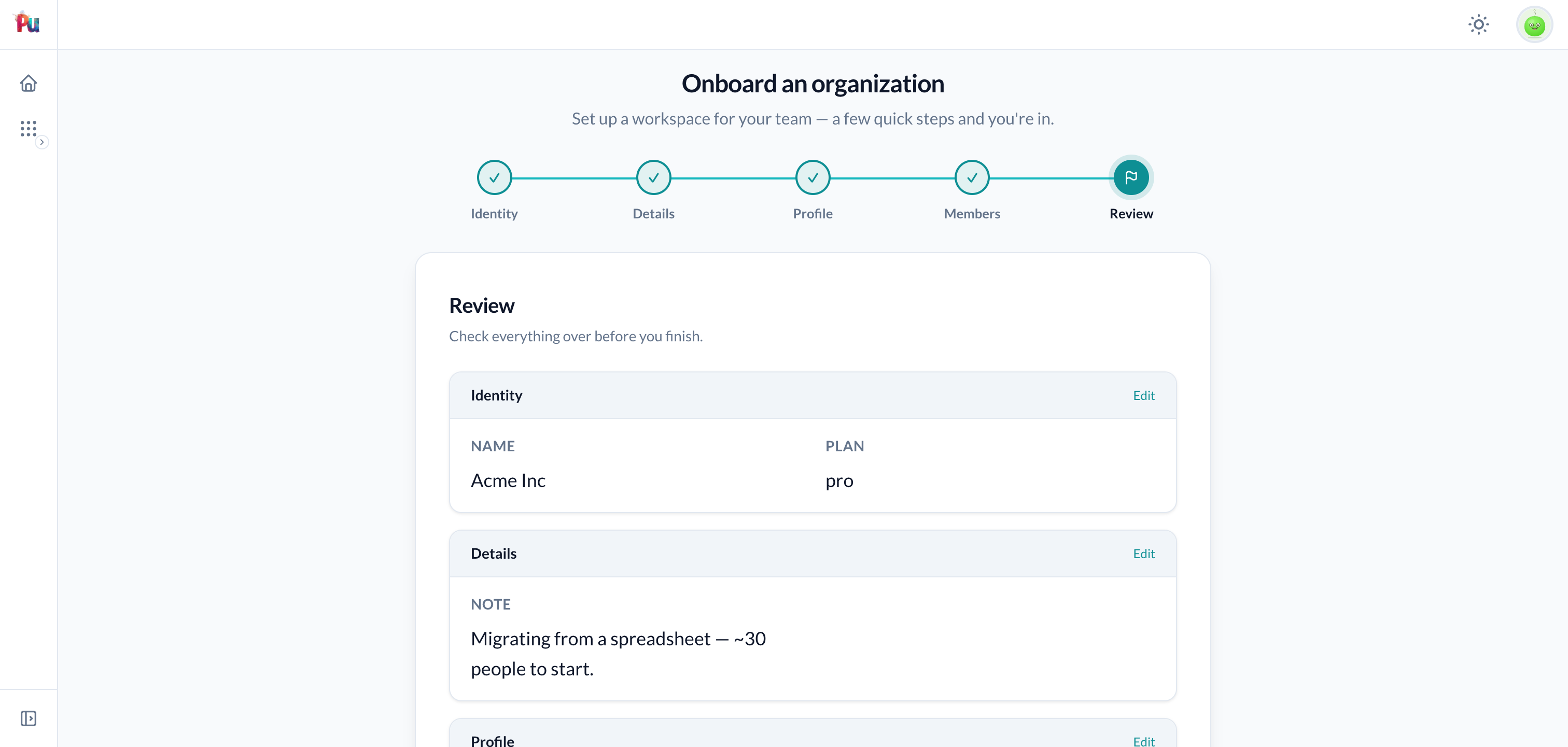The image size is (1568, 747).
Task: Go to the Details step circle
Action: [x=653, y=177]
